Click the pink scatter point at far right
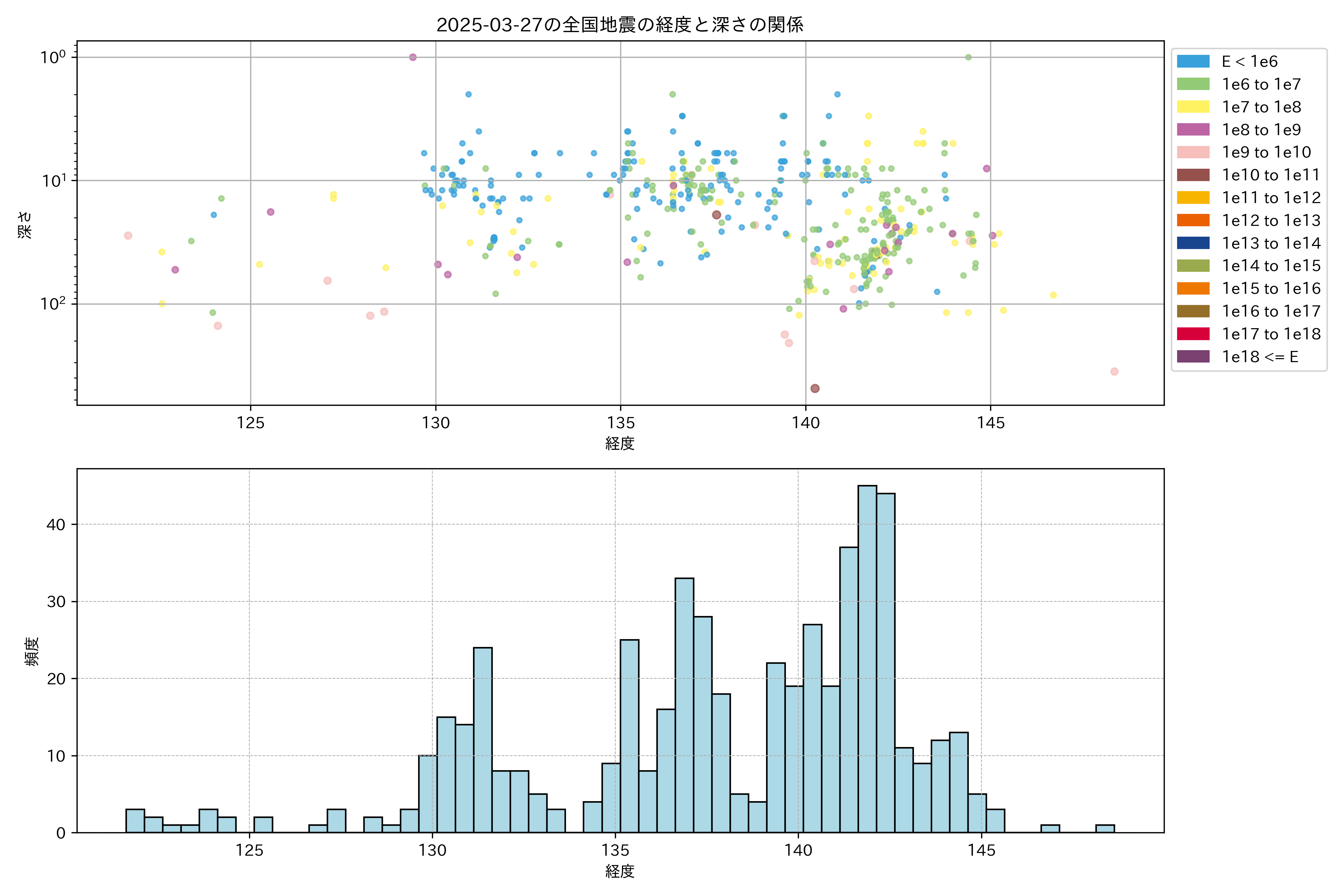Viewport: 1344px width, 896px height. tap(1114, 371)
